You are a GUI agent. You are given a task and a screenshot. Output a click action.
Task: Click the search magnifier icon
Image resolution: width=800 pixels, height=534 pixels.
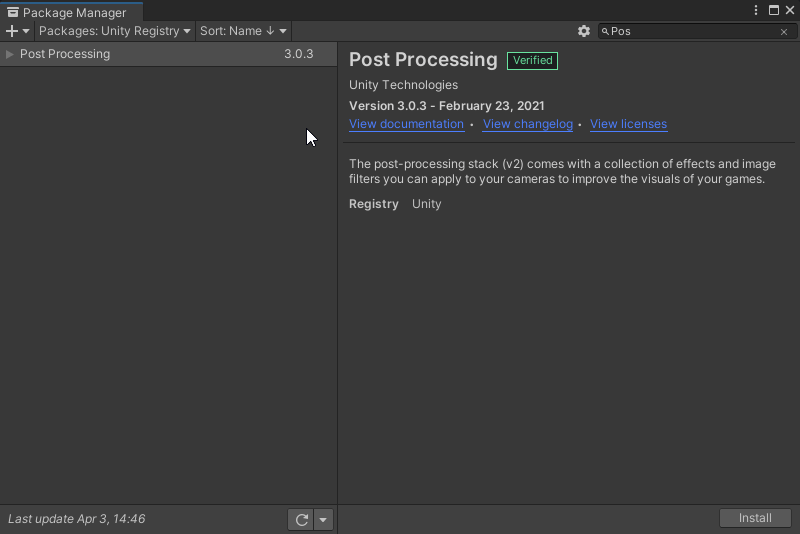tap(605, 32)
